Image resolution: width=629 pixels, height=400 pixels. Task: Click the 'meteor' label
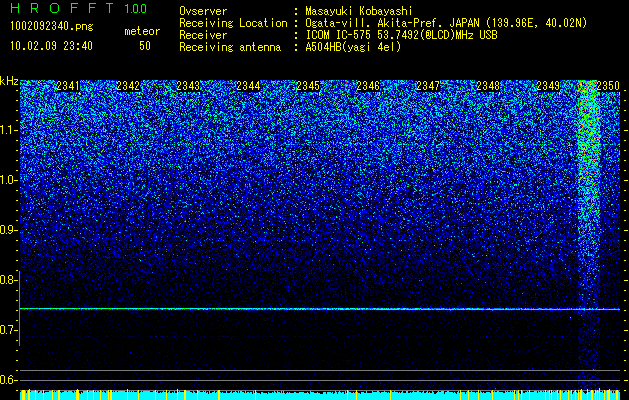click(x=142, y=31)
